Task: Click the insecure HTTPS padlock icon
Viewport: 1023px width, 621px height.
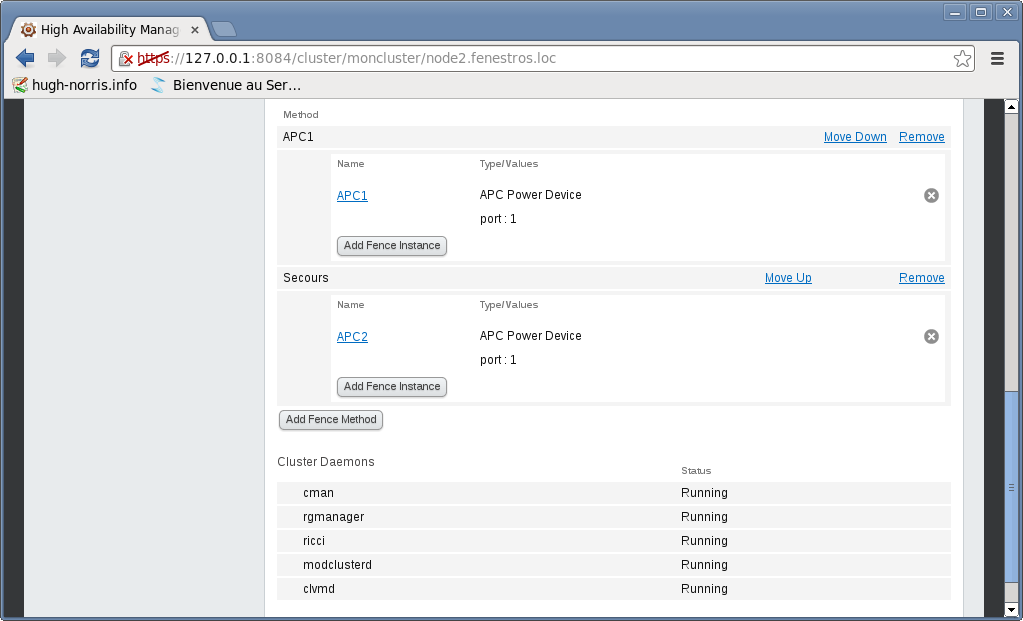Action: click(x=126, y=59)
